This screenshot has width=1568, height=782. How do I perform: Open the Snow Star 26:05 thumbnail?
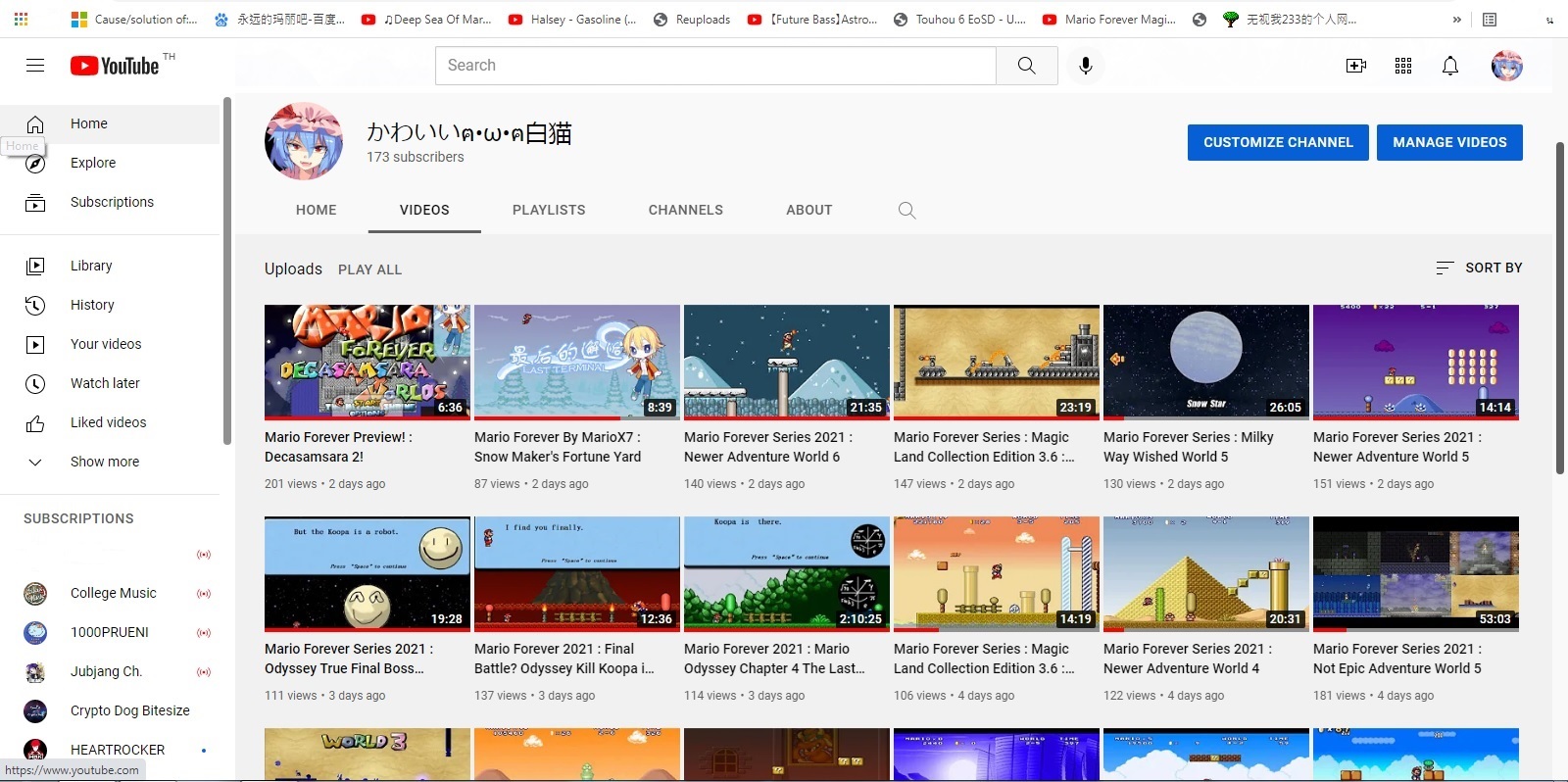pyautogui.click(x=1206, y=362)
